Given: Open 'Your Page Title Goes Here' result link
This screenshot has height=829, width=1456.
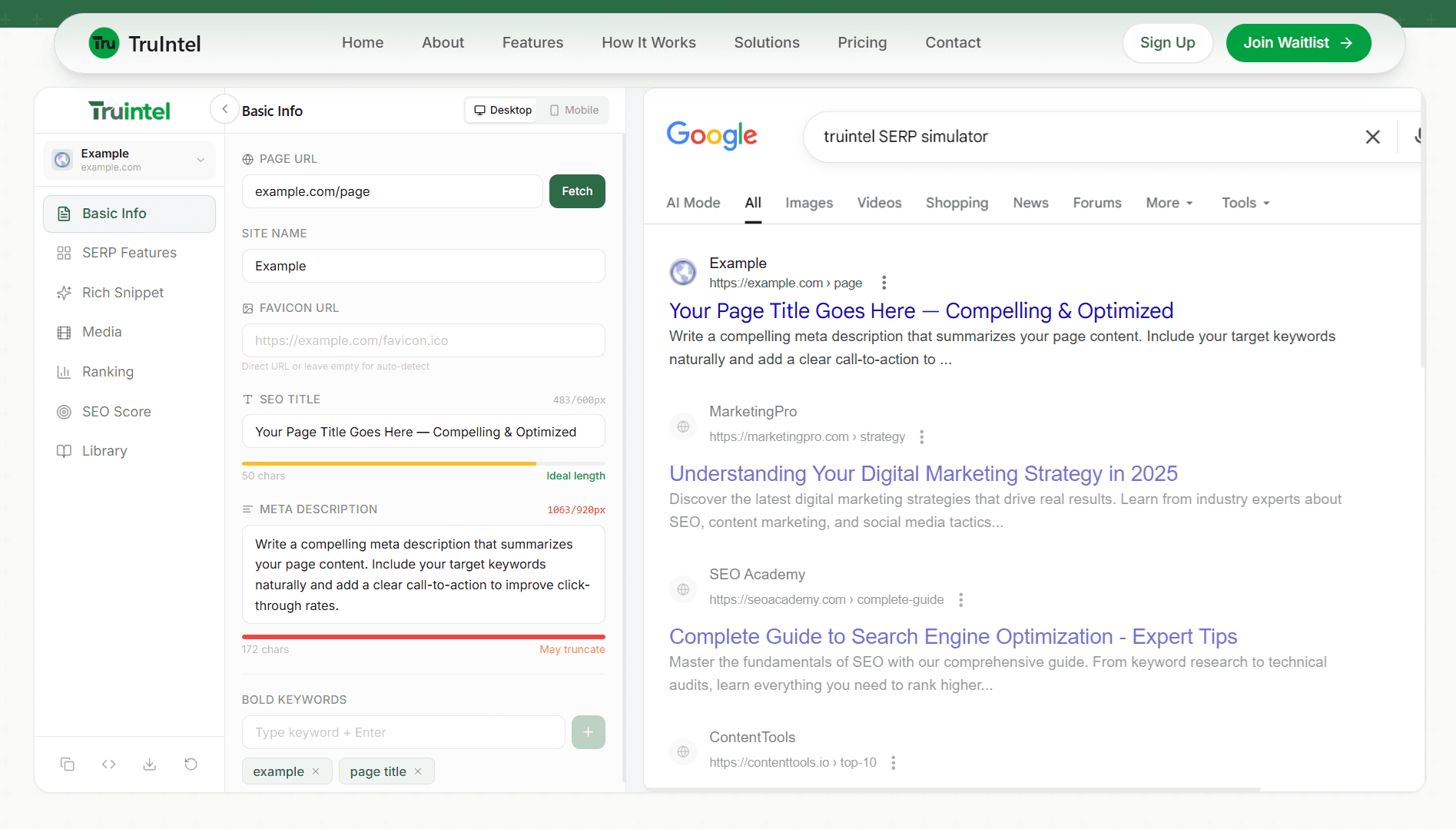Looking at the screenshot, I should tap(921, 310).
